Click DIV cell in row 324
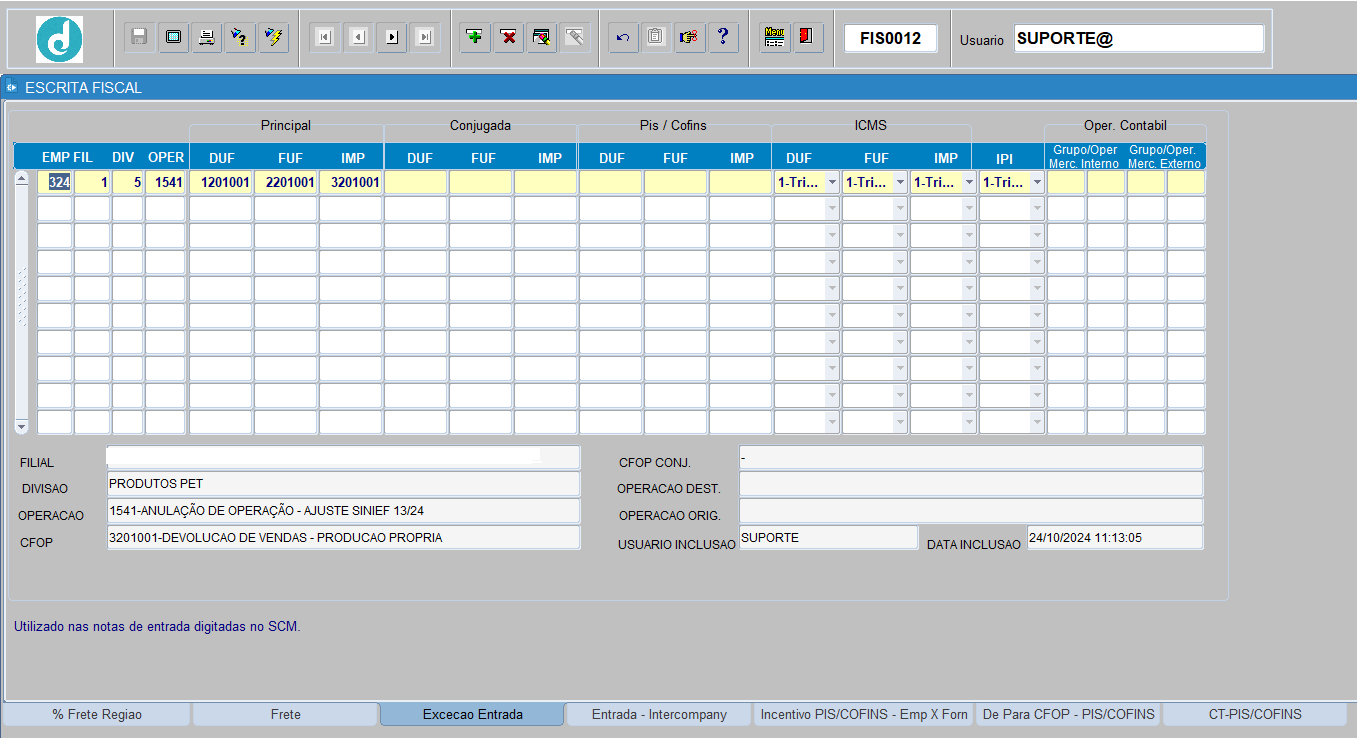1357x738 pixels. [x=127, y=183]
